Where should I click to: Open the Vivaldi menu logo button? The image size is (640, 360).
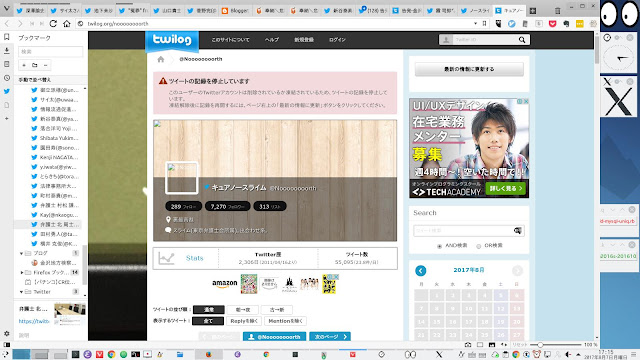(x=7, y=8)
